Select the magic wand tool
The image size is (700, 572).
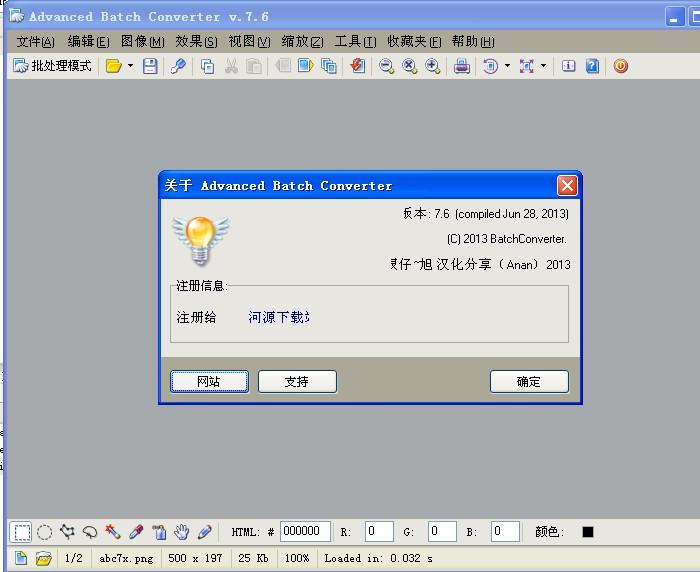[x=113, y=531]
